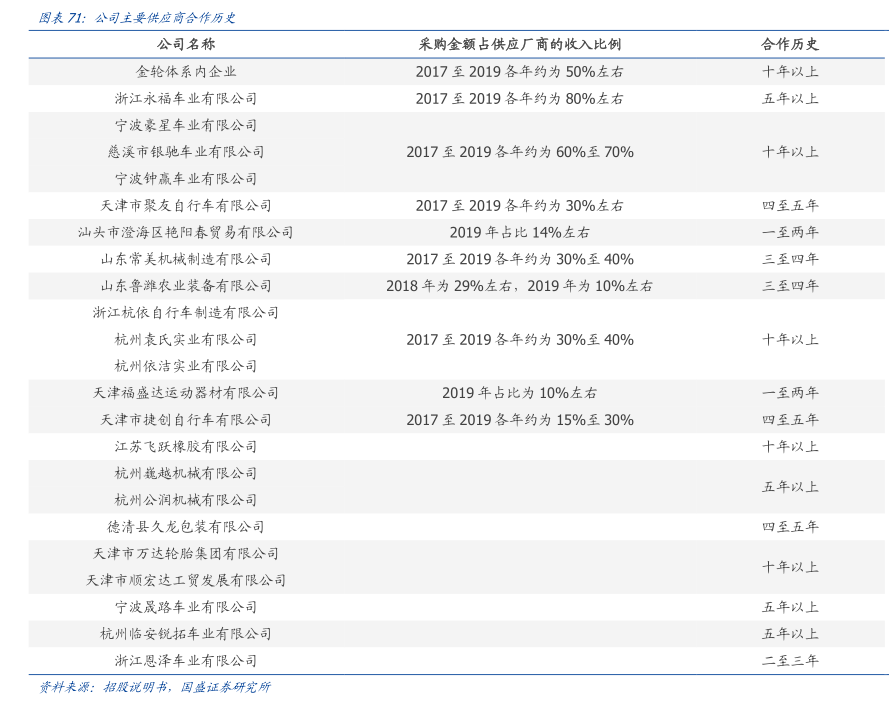Select the "合作历史" column header
The image size is (889, 715).
click(x=790, y=45)
